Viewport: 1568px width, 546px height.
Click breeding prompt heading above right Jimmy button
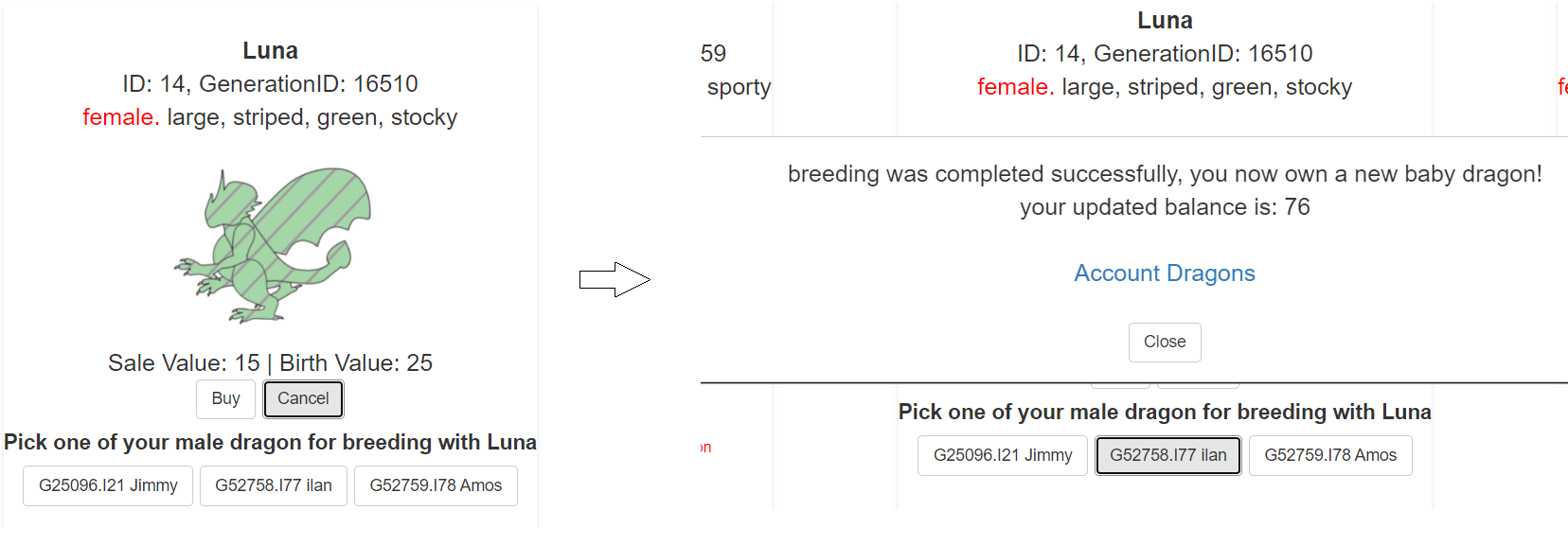click(1165, 413)
